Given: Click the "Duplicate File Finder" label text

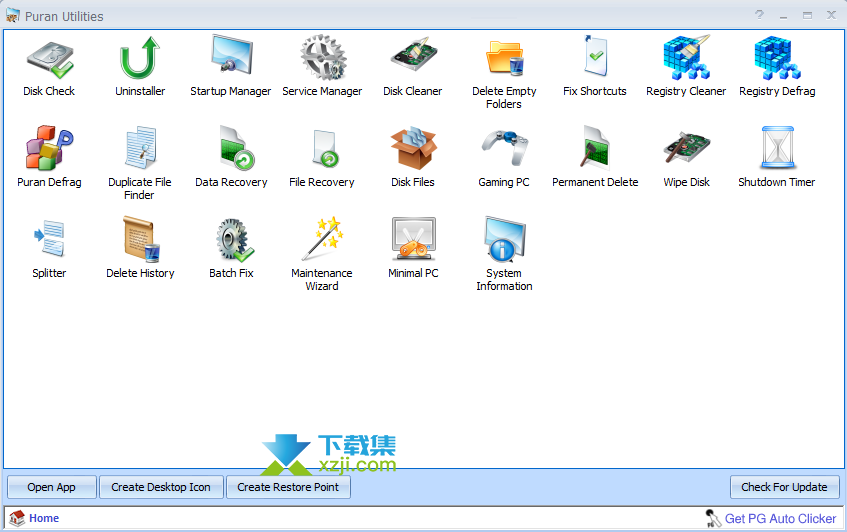Looking at the screenshot, I should click(139, 188).
